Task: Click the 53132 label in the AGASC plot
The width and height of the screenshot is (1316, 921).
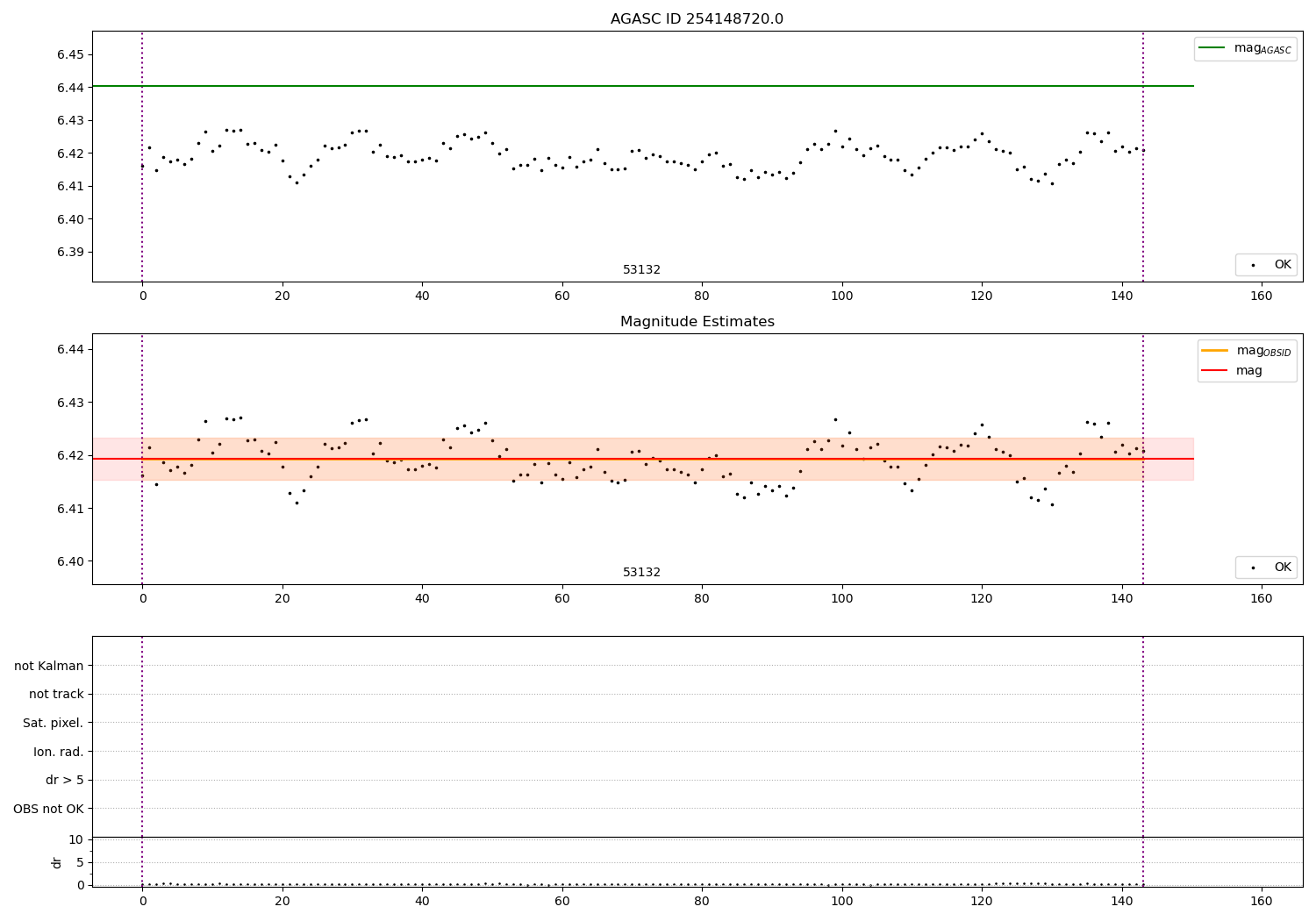Action: [x=641, y=270]
